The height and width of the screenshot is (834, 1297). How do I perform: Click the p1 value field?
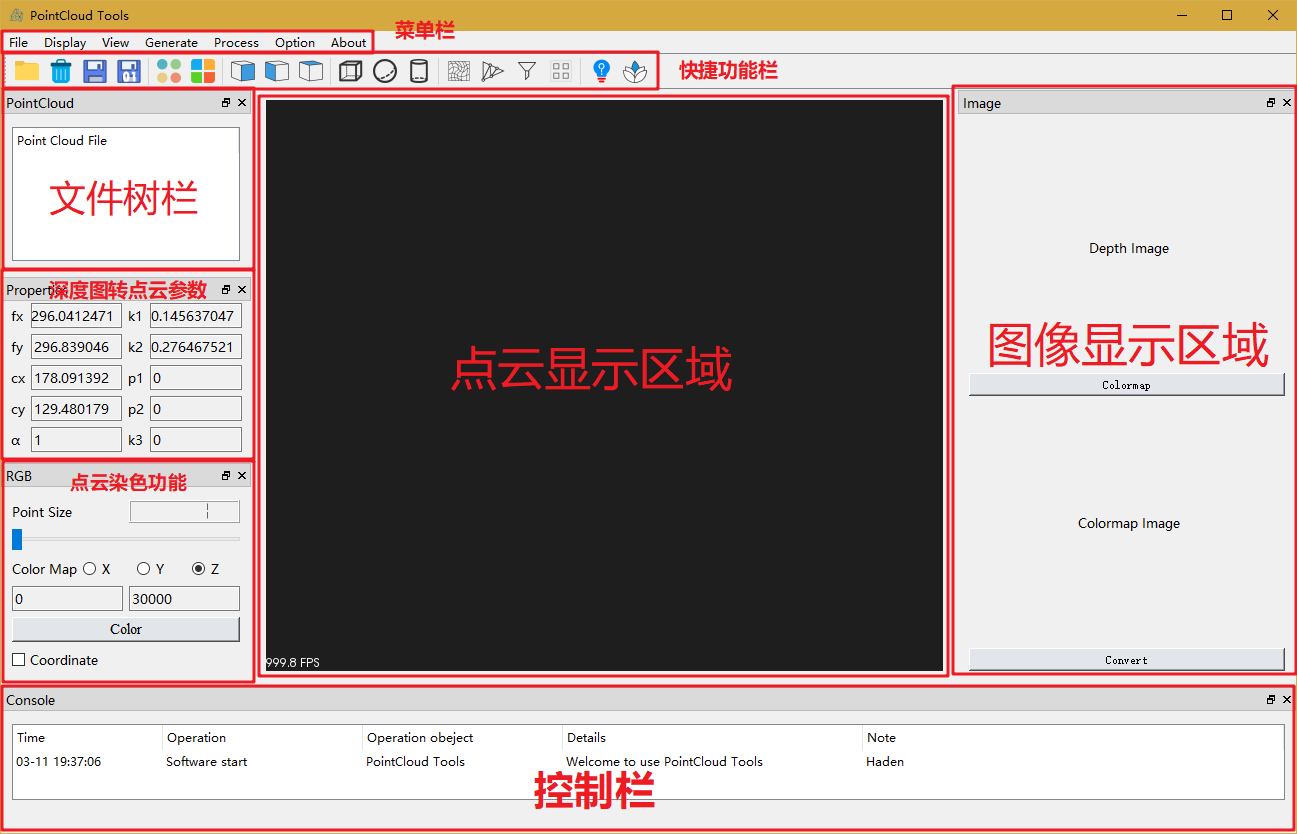coord(196,378)
